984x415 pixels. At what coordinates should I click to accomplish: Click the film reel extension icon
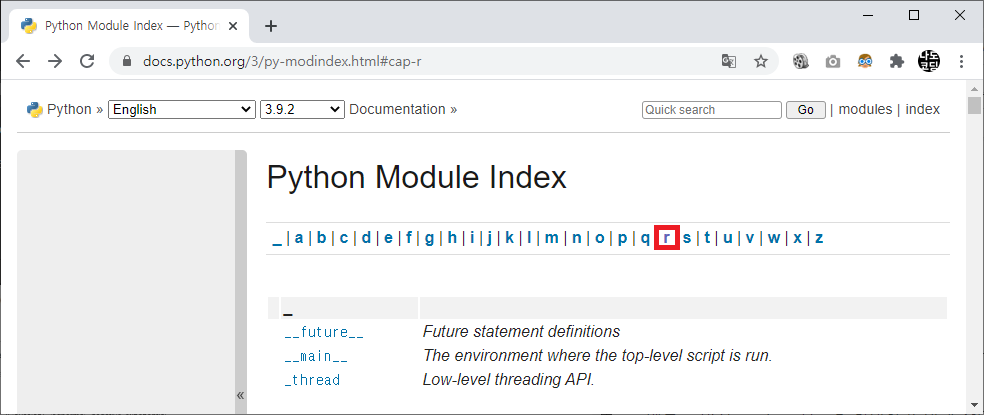pos(800,61)
